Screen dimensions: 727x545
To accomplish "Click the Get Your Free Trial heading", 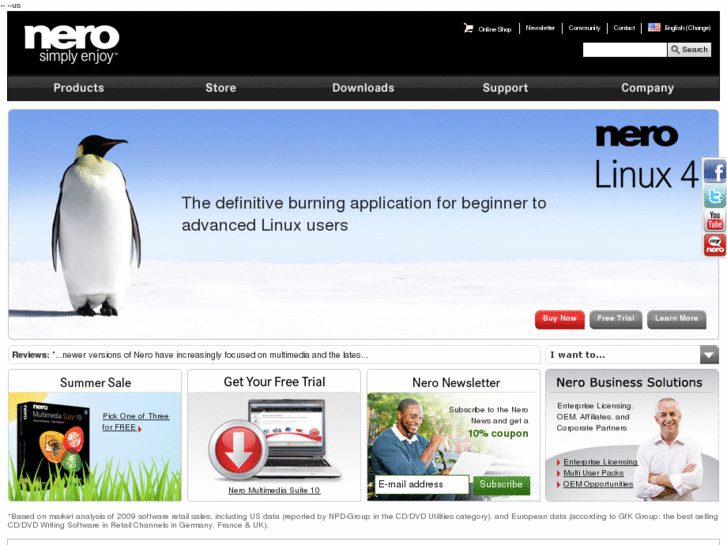I will [274, 382].
